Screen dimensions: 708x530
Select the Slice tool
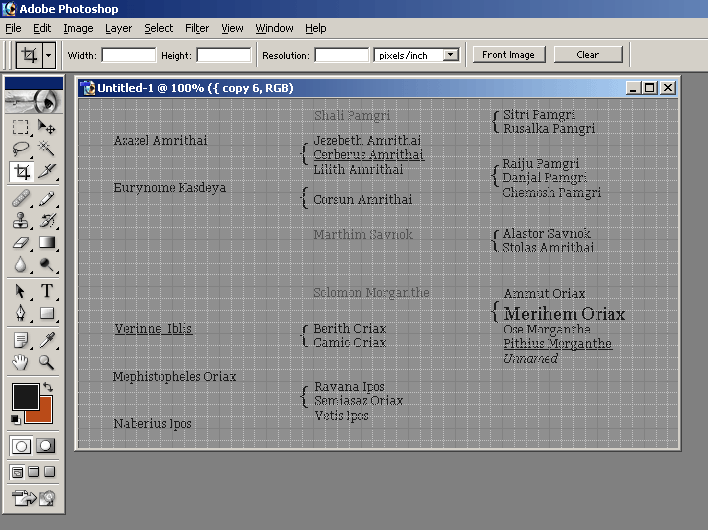47,172
